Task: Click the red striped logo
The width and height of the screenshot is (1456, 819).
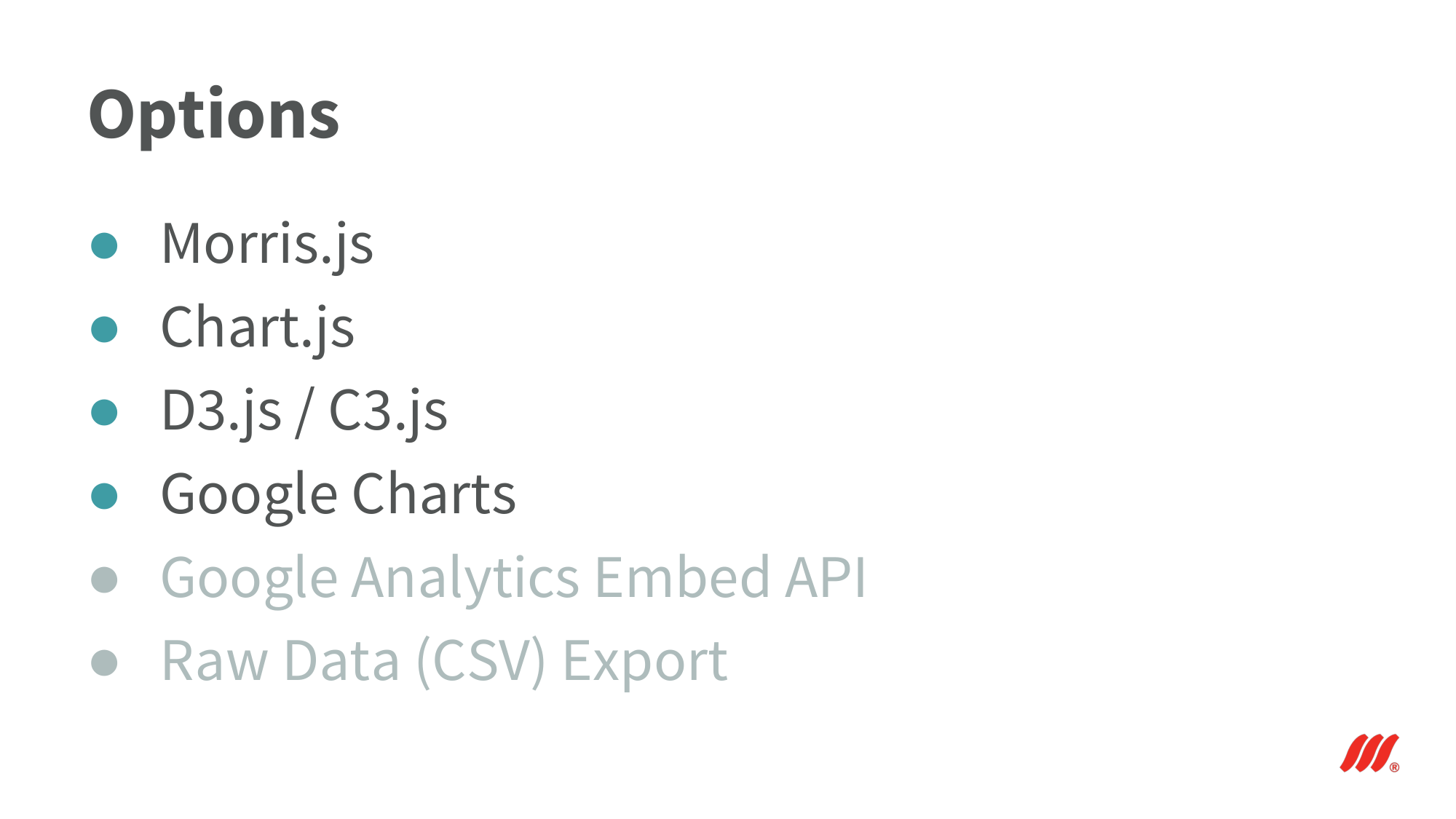Action: 1369,753
